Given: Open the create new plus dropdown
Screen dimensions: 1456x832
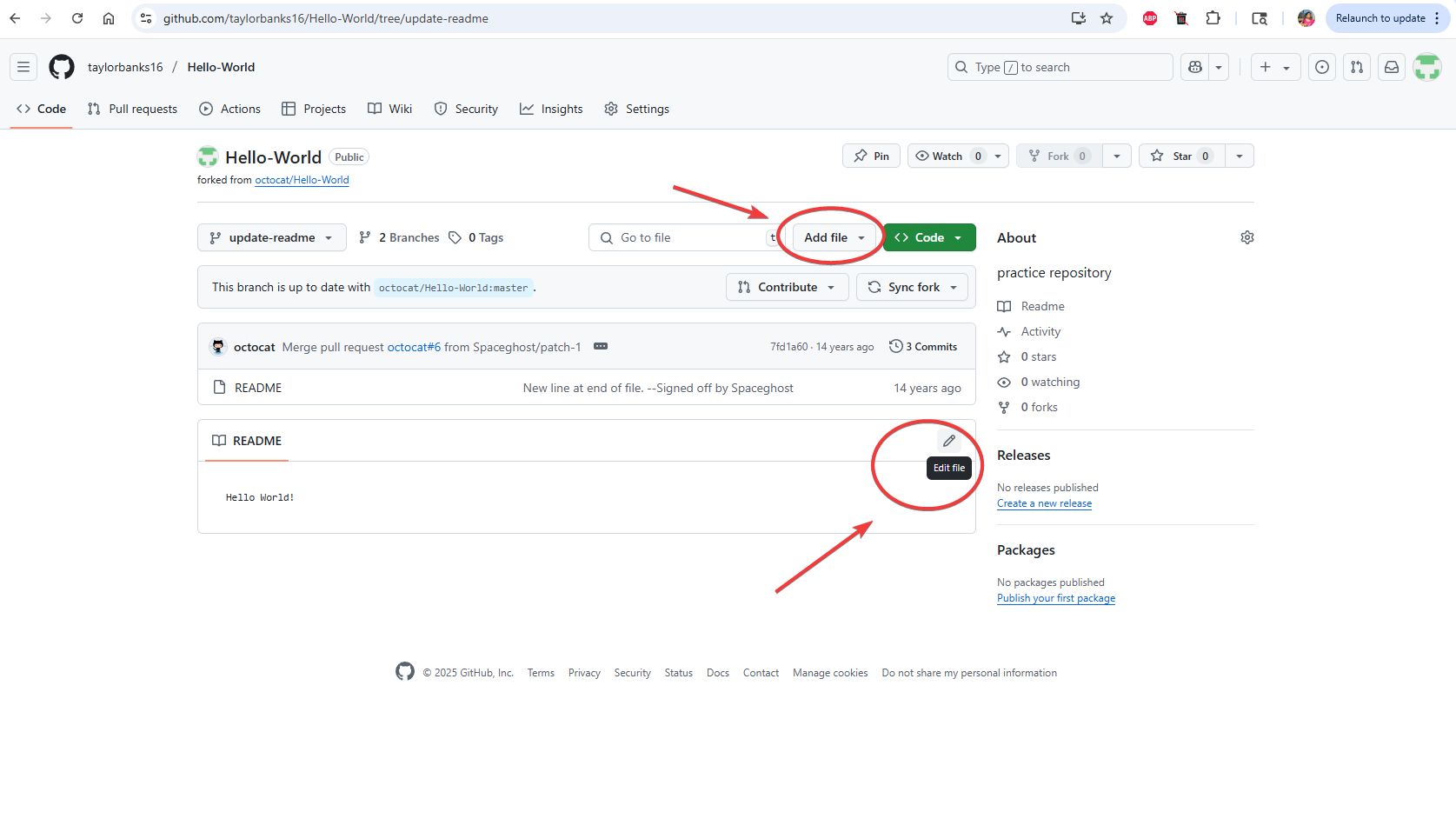Looking at the screenshot, I should (x=1275, y=67).
